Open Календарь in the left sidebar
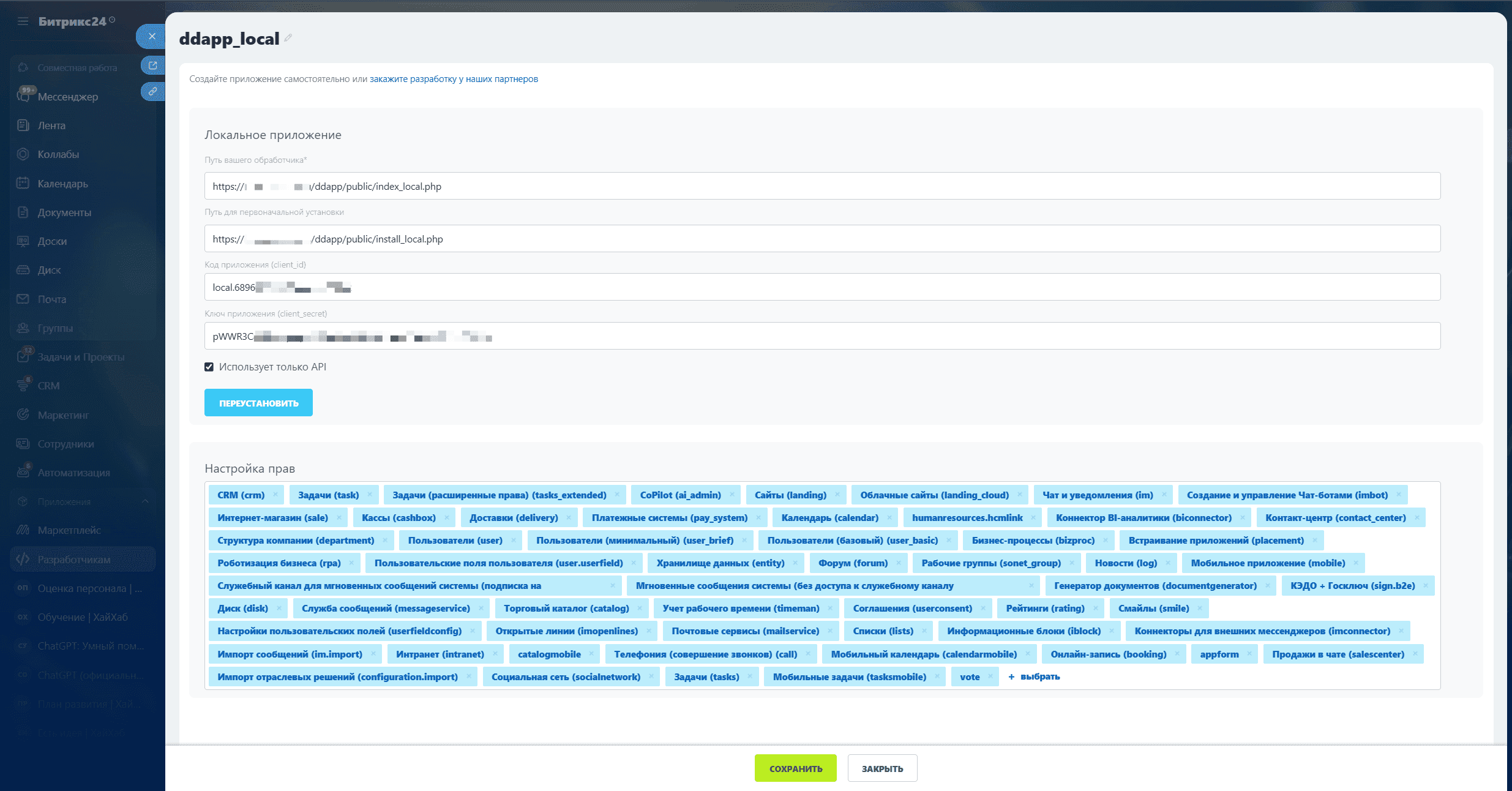The width and height of the screenshot is (1512, 791). point(62,184)
